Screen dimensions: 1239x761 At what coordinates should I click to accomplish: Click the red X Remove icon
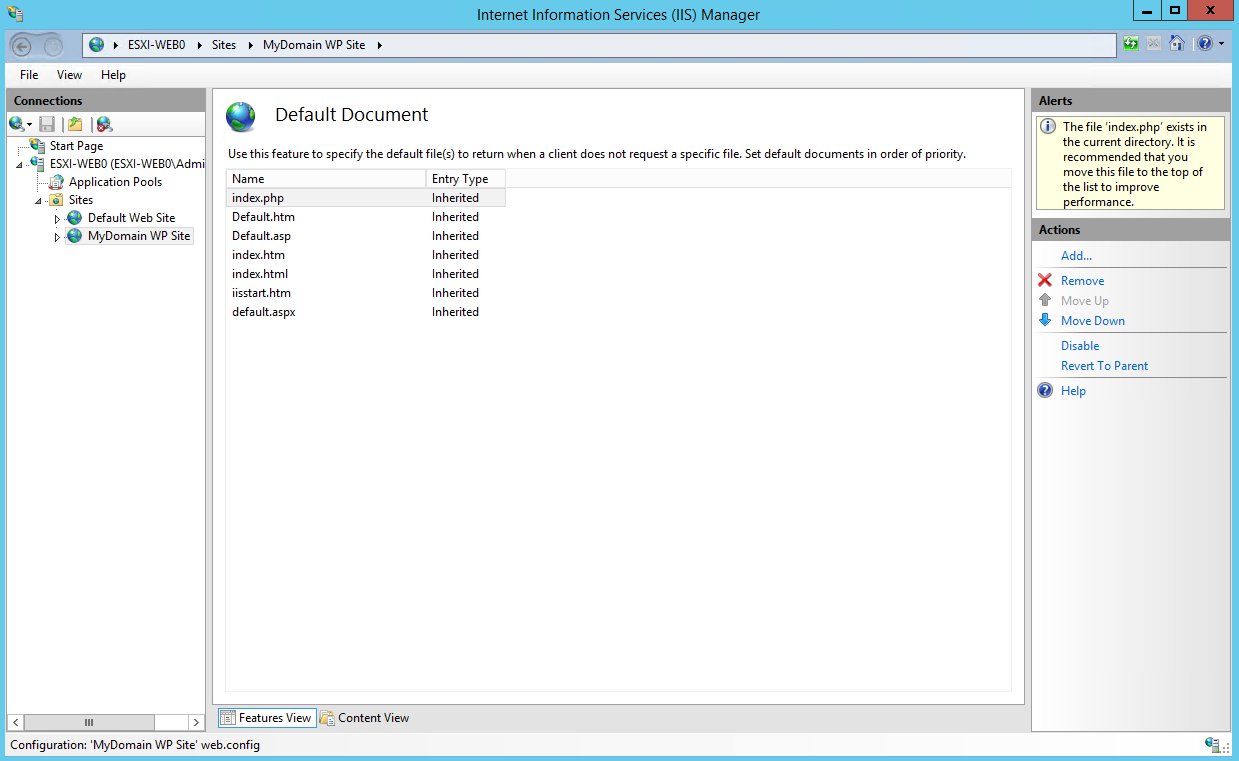tap(1045, 281)
